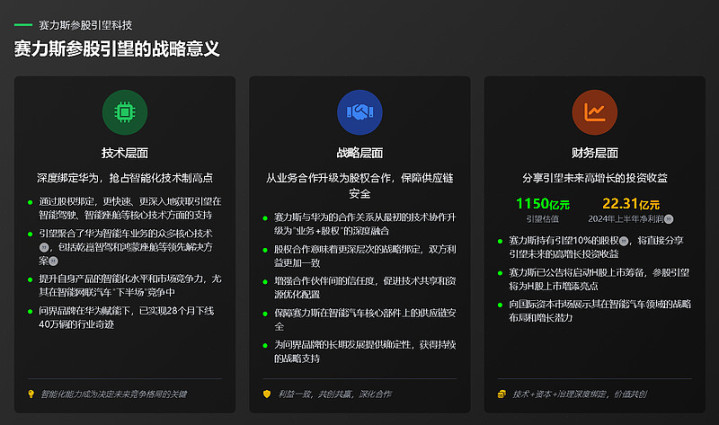Select the line 分享引望未来高增长的投资收益
This screenshot has height=425, width=719.
[595, 178]
